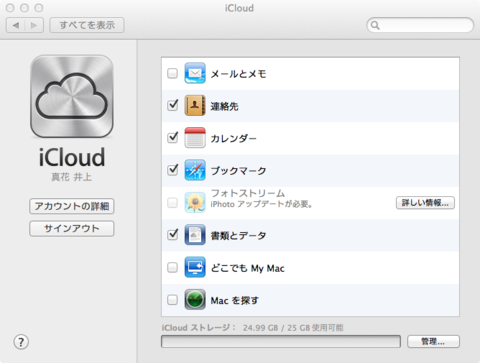Toggle the フォトストリーム checkbox
Image resolution: width=480 pixels, height=363 pixels.
point(172,202)
